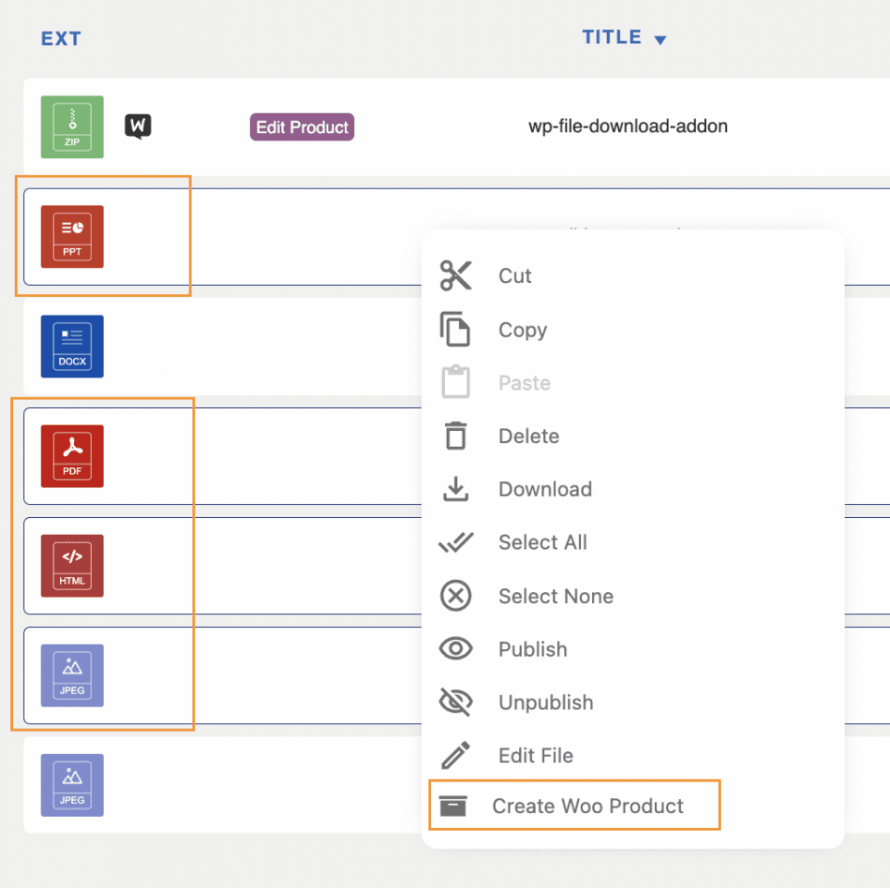Click the TITLE column header

coord(612,38)
